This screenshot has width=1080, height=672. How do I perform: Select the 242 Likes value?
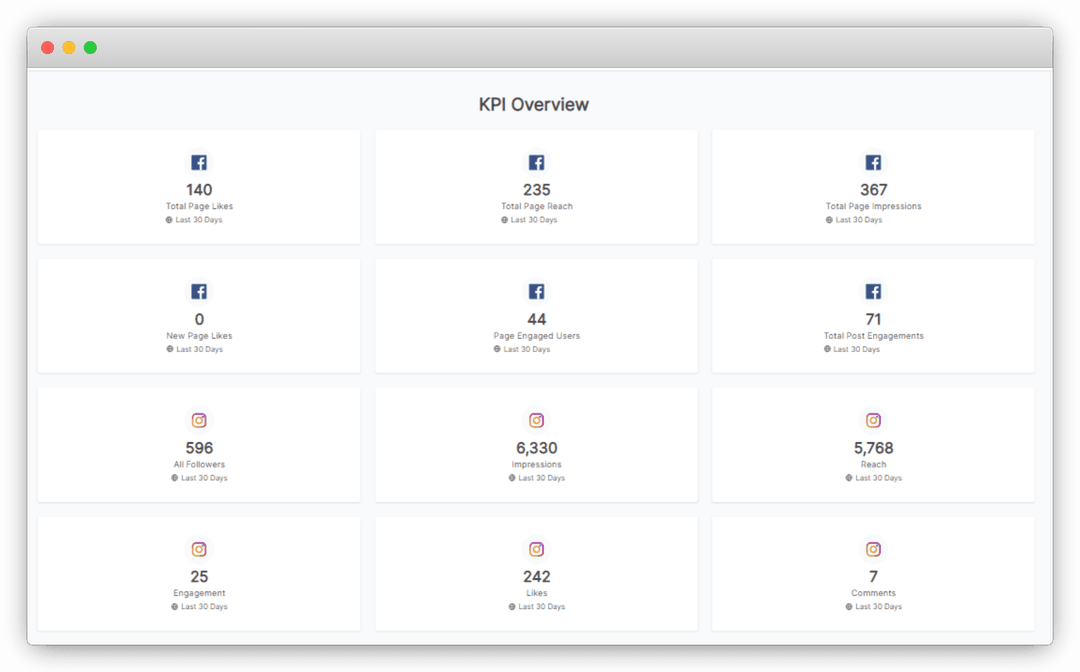coord(537,576)
